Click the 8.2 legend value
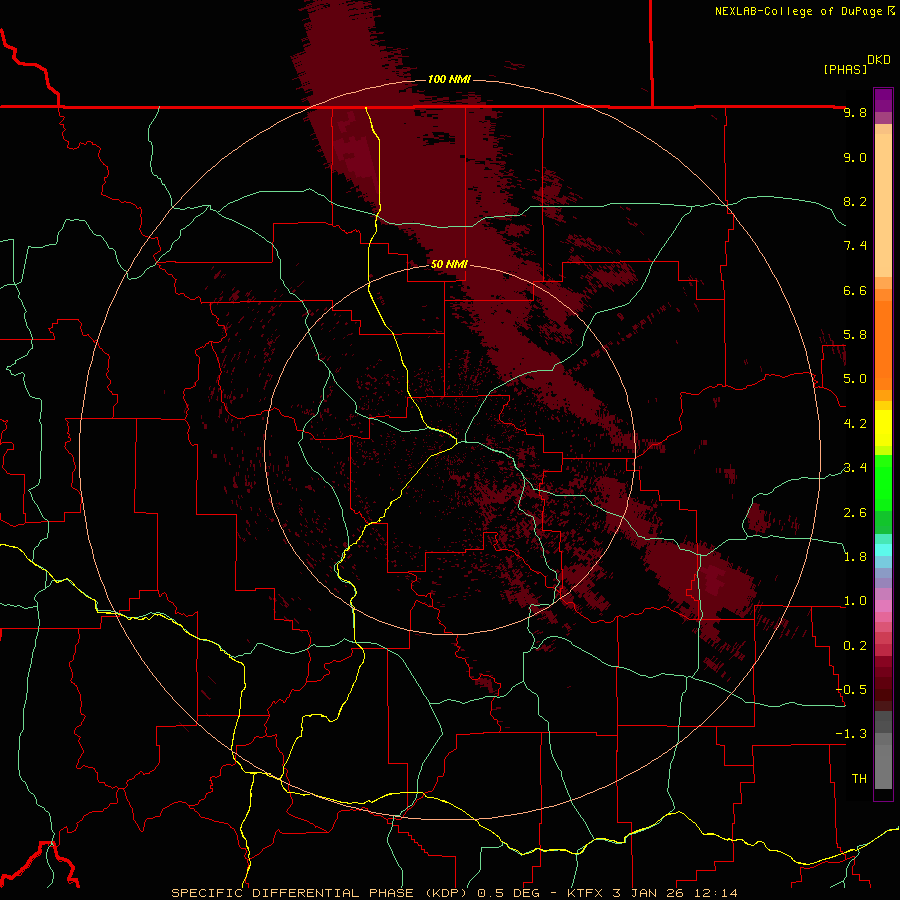 [x=855, y=201]
